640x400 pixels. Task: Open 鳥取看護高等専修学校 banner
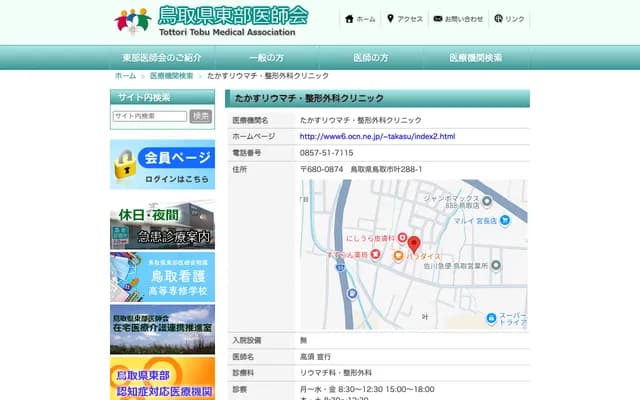(162, 277)
